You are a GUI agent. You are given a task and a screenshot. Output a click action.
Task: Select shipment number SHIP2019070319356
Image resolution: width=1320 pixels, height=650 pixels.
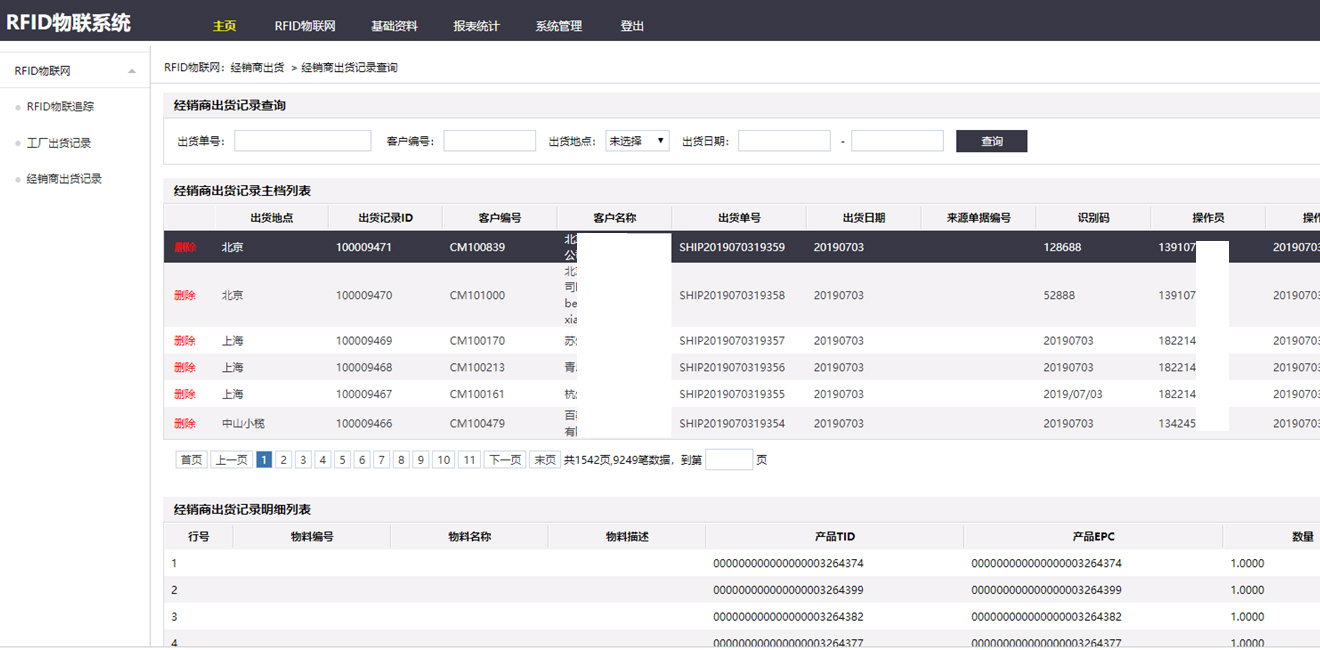732,367
